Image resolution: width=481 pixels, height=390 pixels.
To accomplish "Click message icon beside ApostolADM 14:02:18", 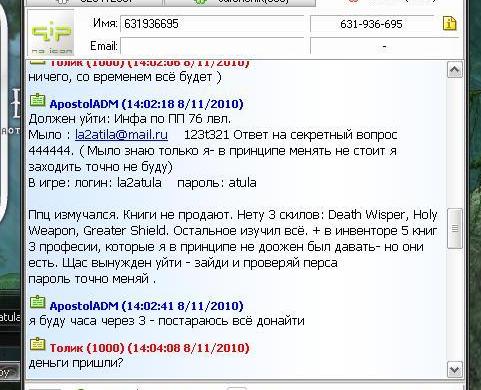I will point(37,100).
